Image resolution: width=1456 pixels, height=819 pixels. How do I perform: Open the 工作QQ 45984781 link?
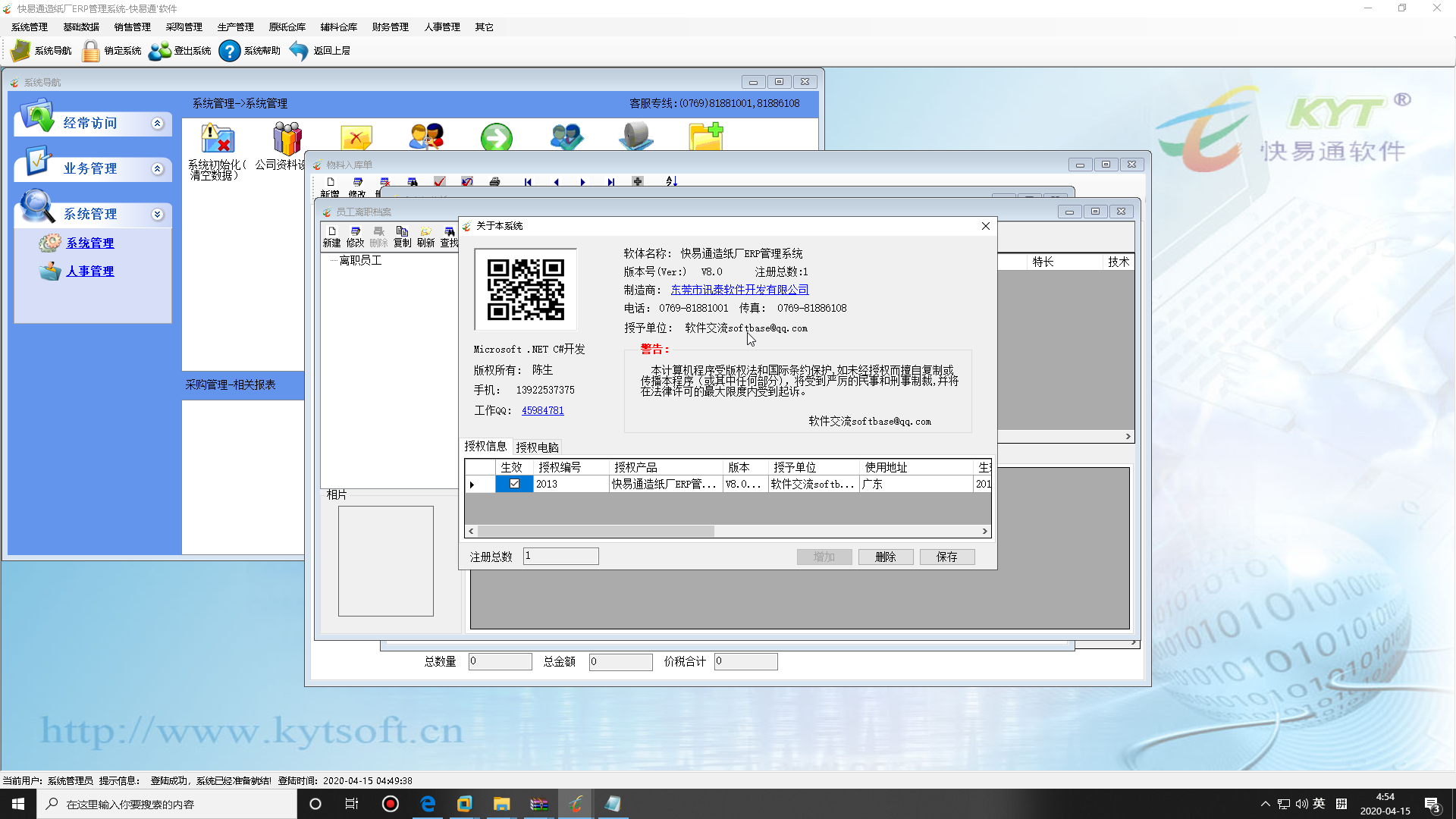pyautogui.click(x=543, y=410)
